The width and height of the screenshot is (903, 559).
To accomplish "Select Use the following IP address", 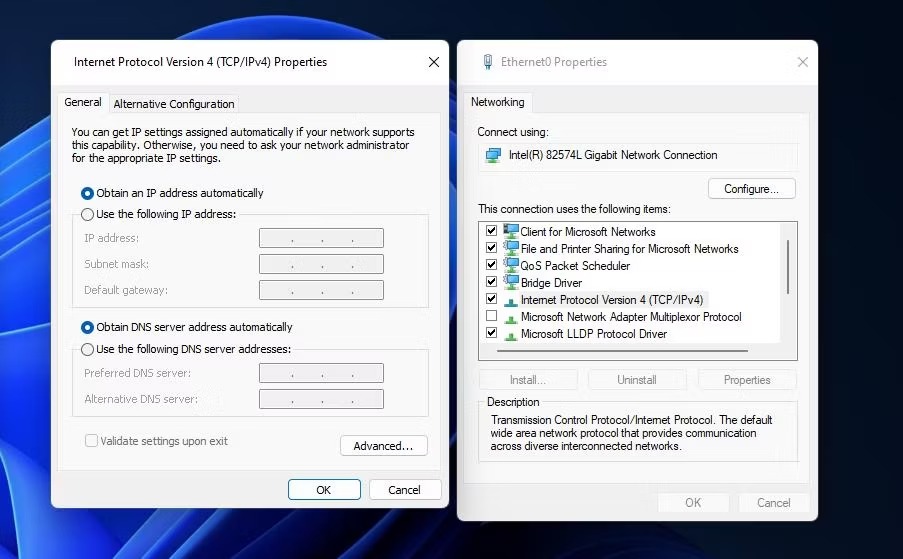I will (x=88, y=214).
